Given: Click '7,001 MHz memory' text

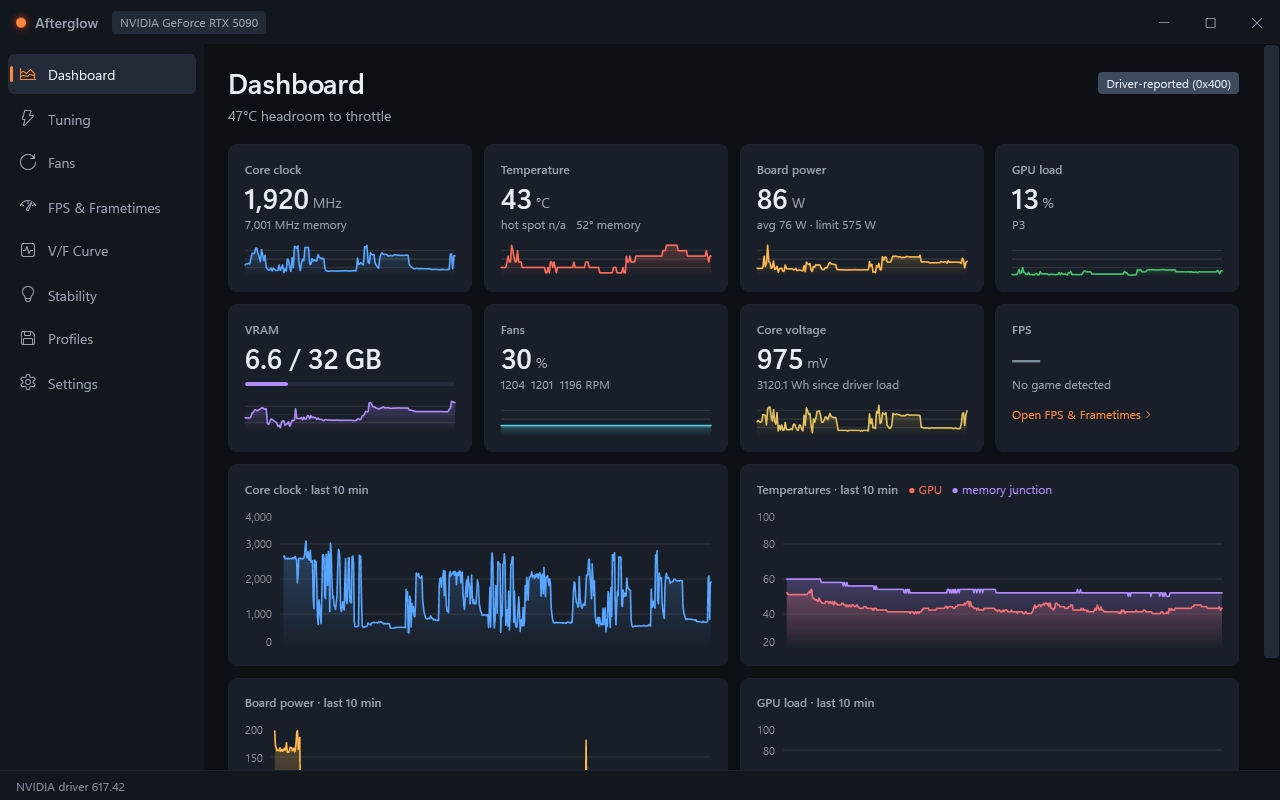Looking at the screenshot, I should point(296,225).
